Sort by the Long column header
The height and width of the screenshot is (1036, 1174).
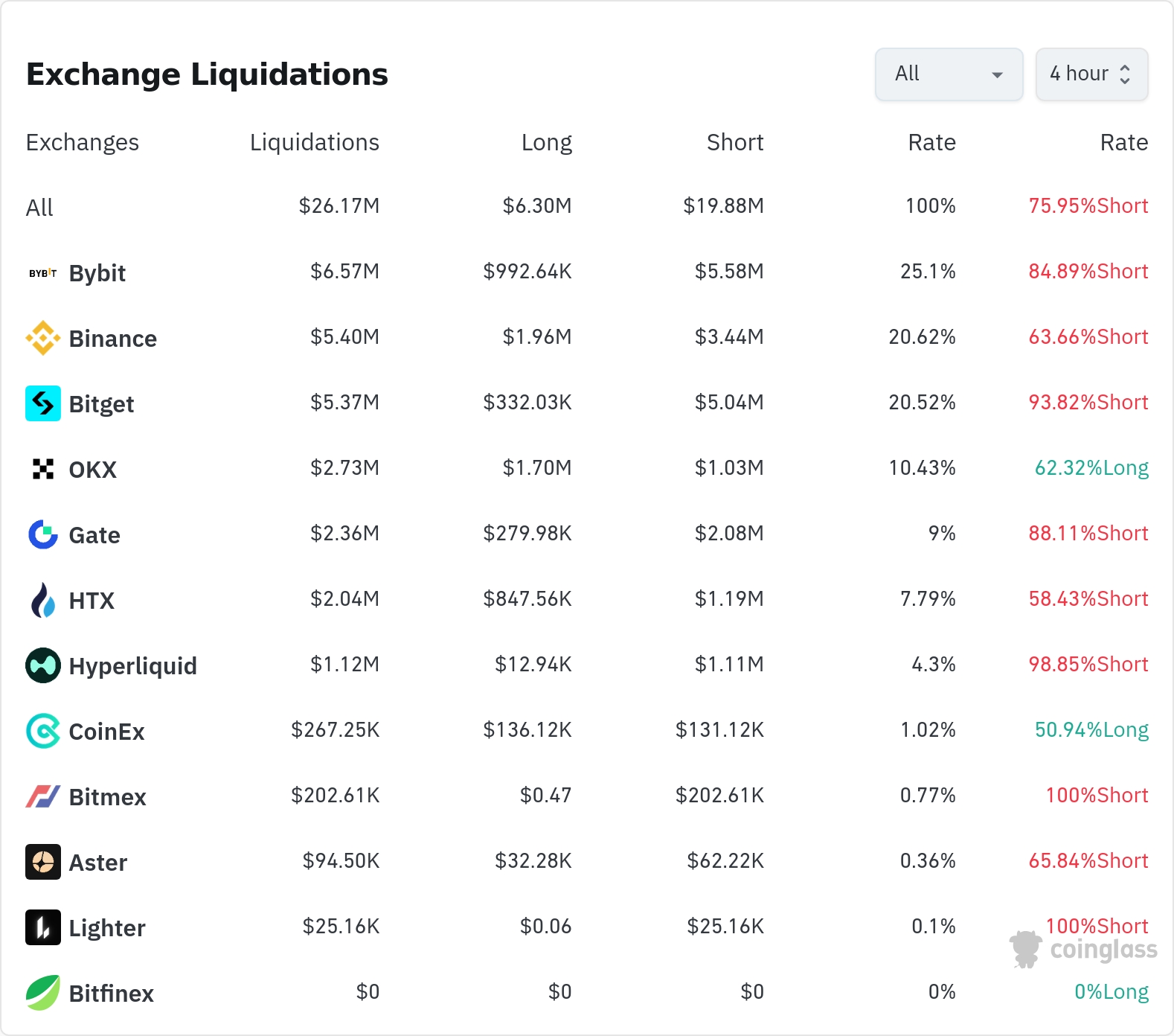point(546,142)
